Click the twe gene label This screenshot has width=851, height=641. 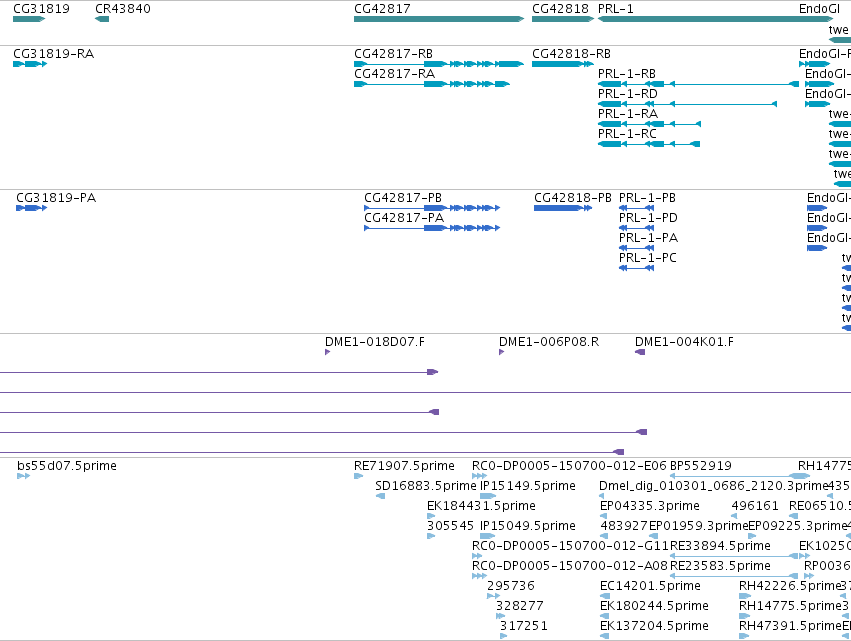(x=838, y=30)
